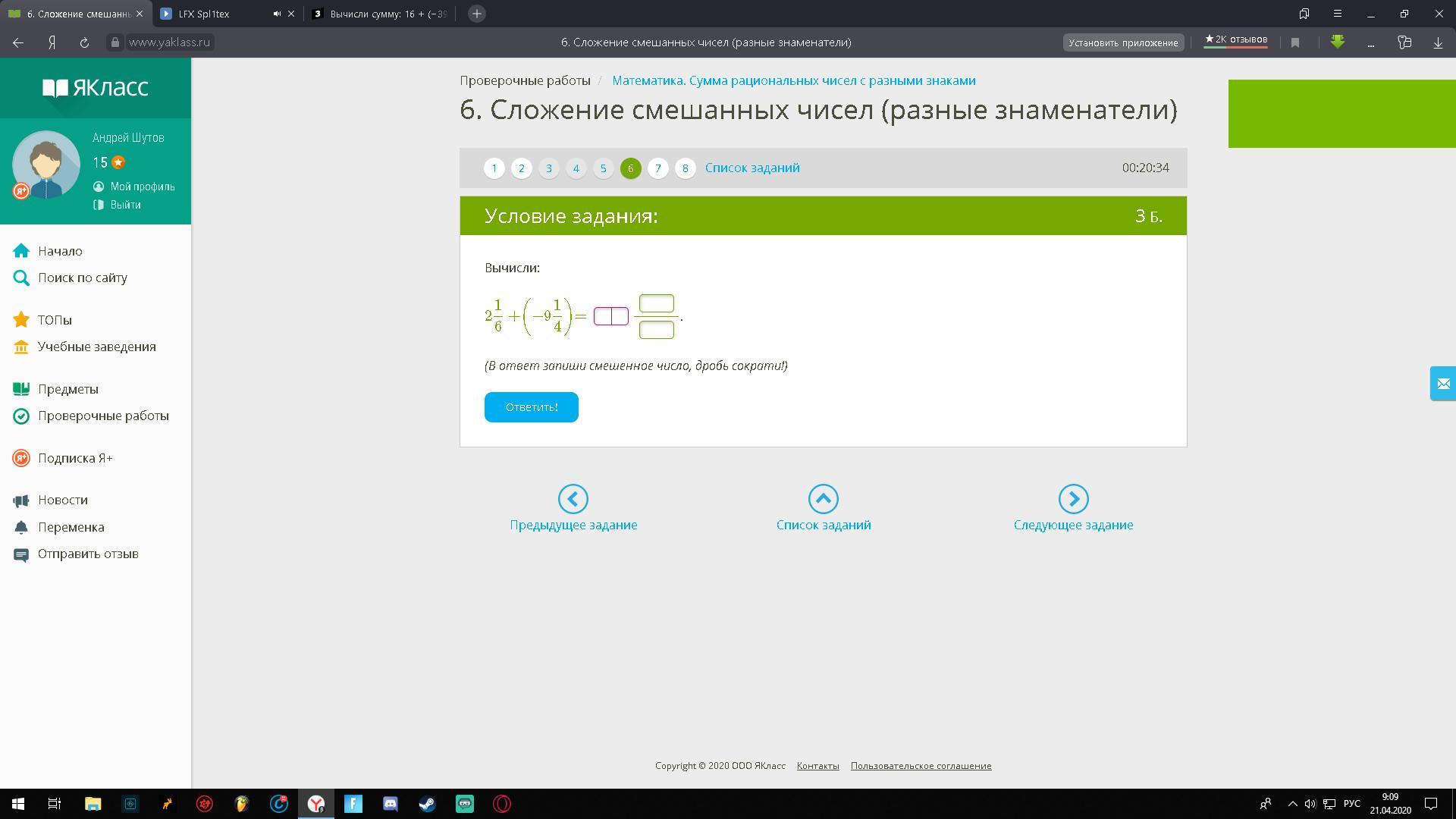Expand the system tray hidden icons chevron

tap(1291, 804)
